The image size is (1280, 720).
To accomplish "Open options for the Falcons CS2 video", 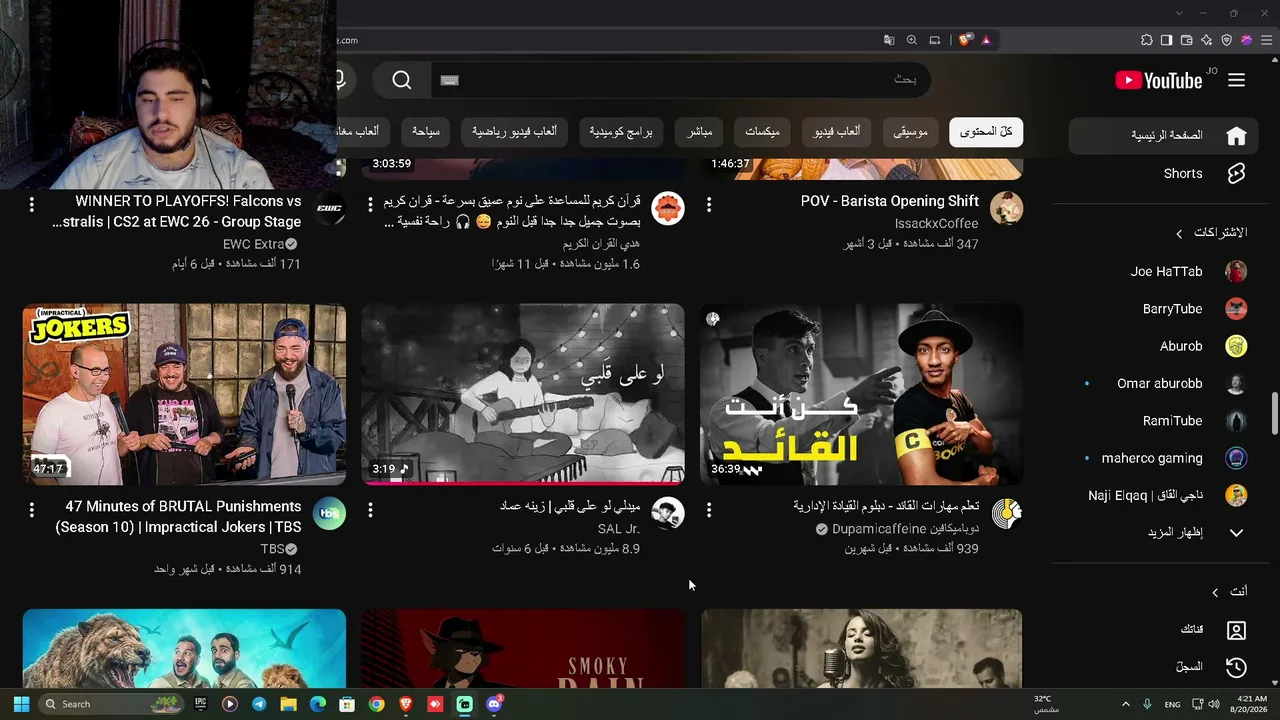I will (31, 204).
